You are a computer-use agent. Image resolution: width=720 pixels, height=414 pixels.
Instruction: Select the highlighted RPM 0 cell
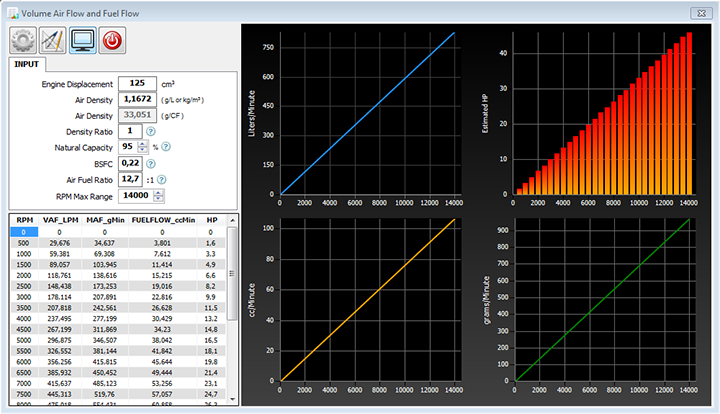pos(24,232)
